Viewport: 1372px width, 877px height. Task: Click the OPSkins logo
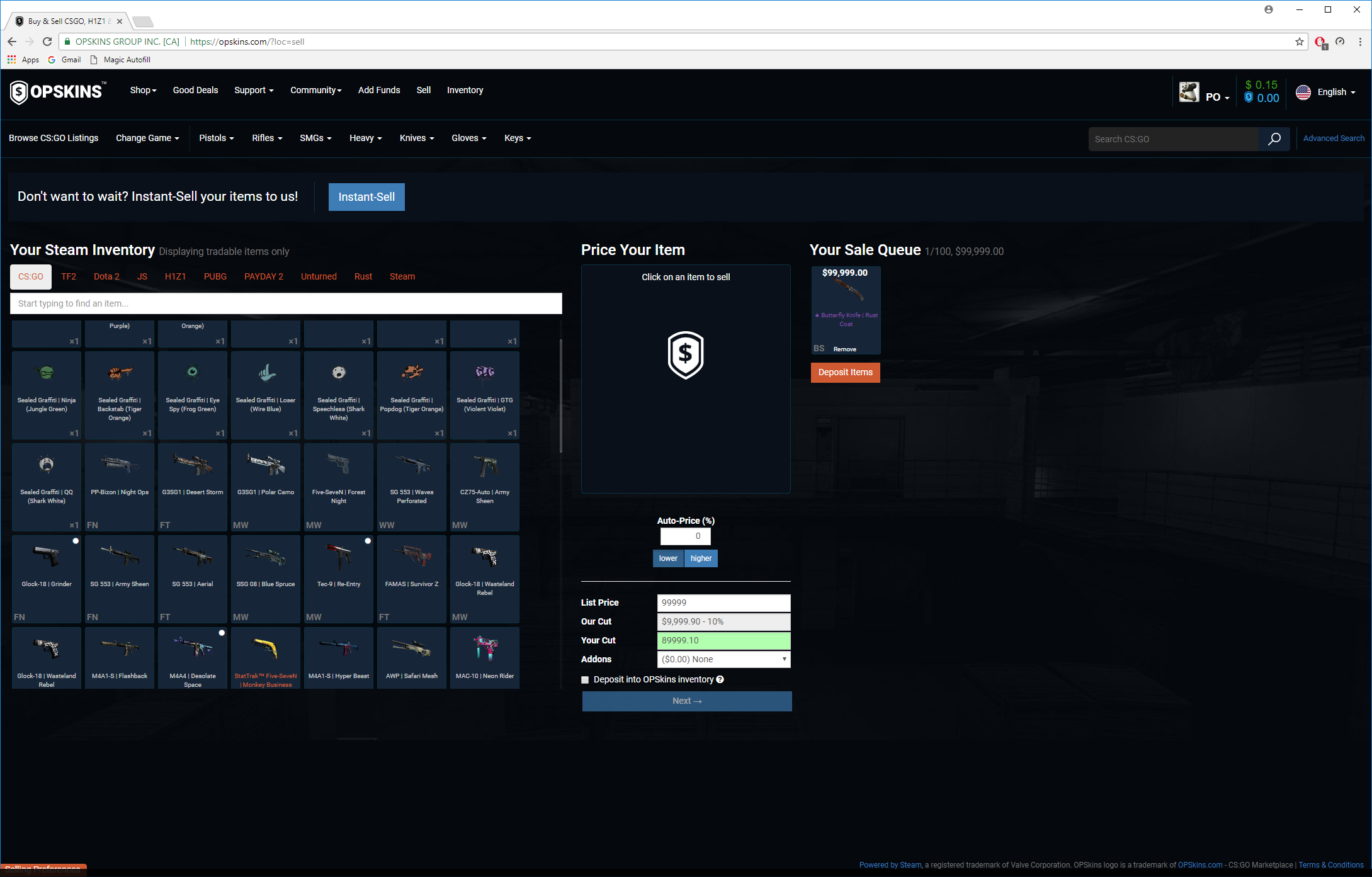click(58, 92)
